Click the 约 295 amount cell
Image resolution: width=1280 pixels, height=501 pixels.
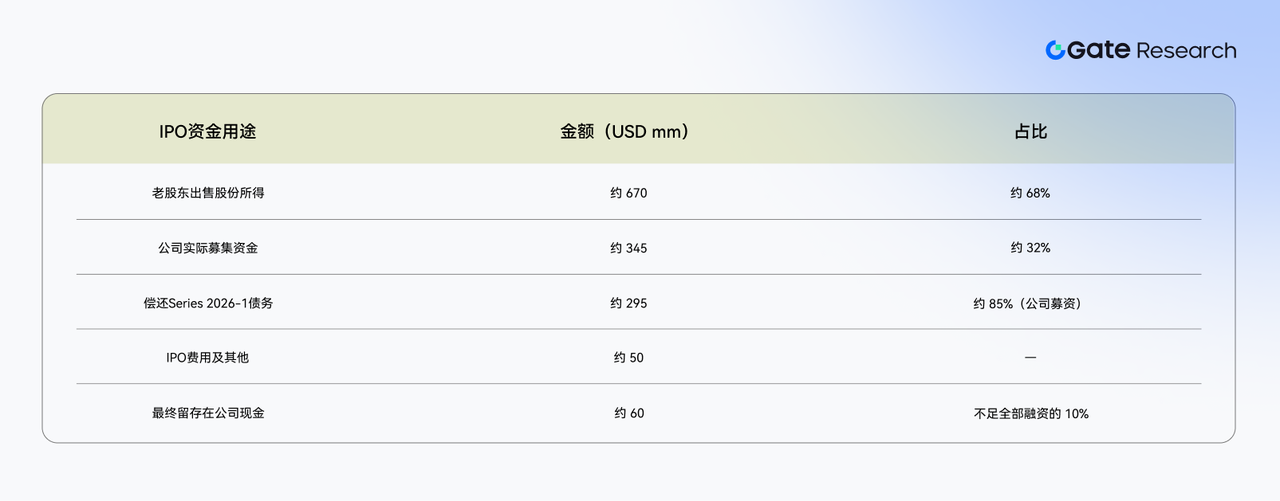[629, 303]
